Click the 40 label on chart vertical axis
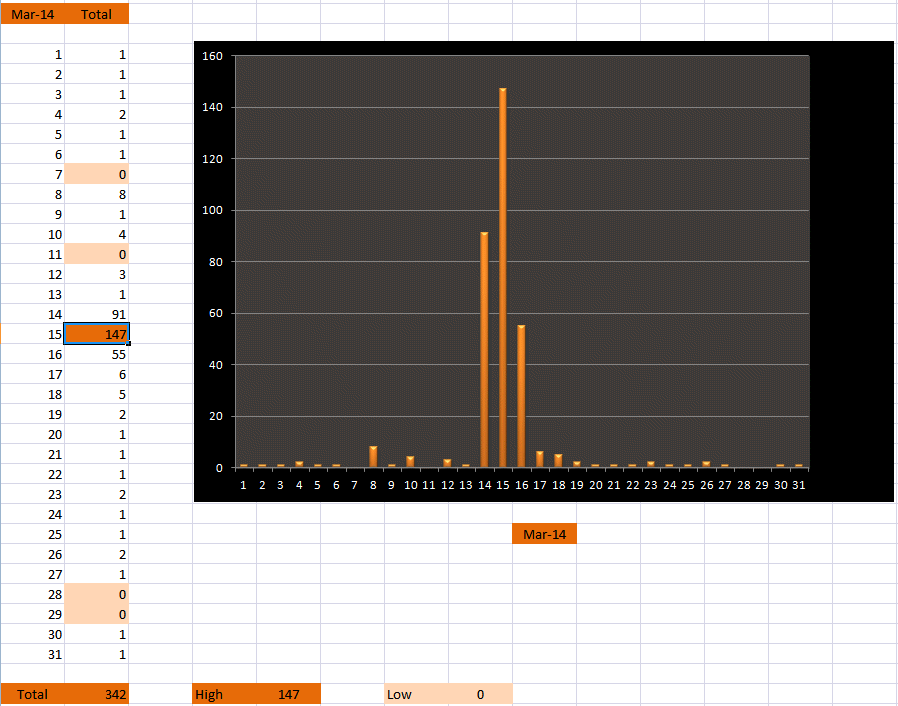 [216, 365]
